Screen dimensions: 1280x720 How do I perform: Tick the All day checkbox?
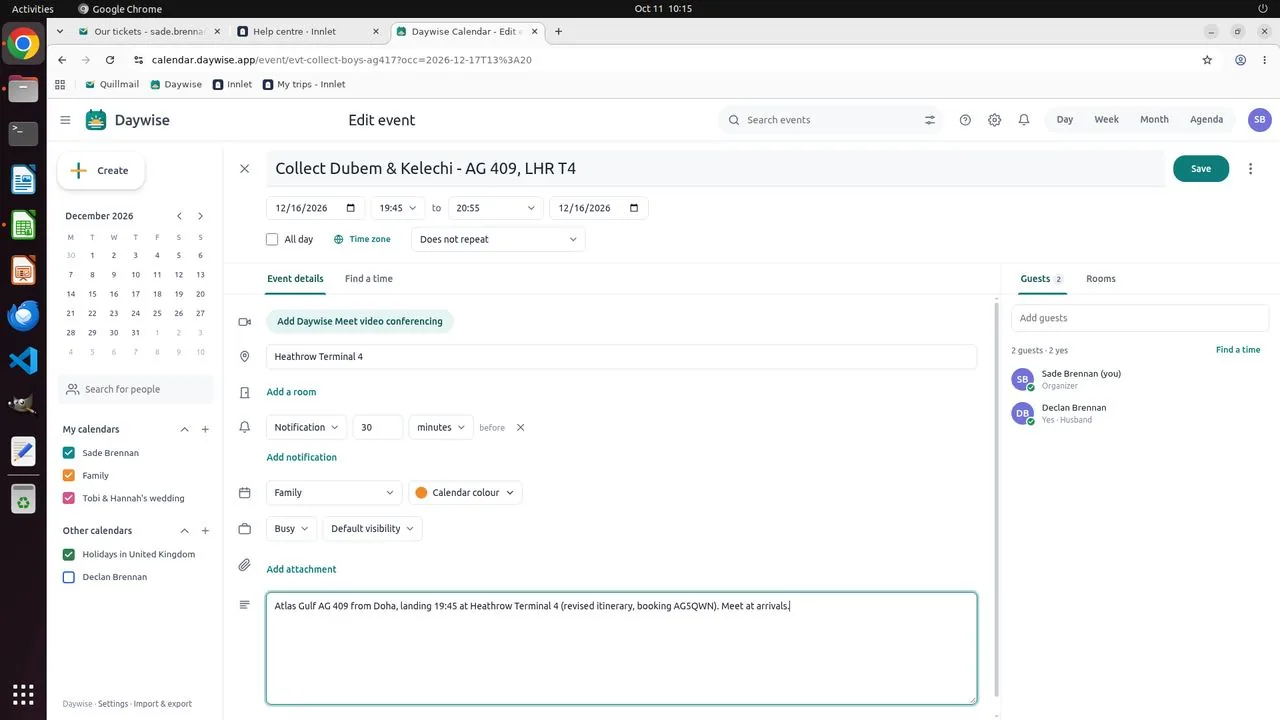(x=272, y=239)
